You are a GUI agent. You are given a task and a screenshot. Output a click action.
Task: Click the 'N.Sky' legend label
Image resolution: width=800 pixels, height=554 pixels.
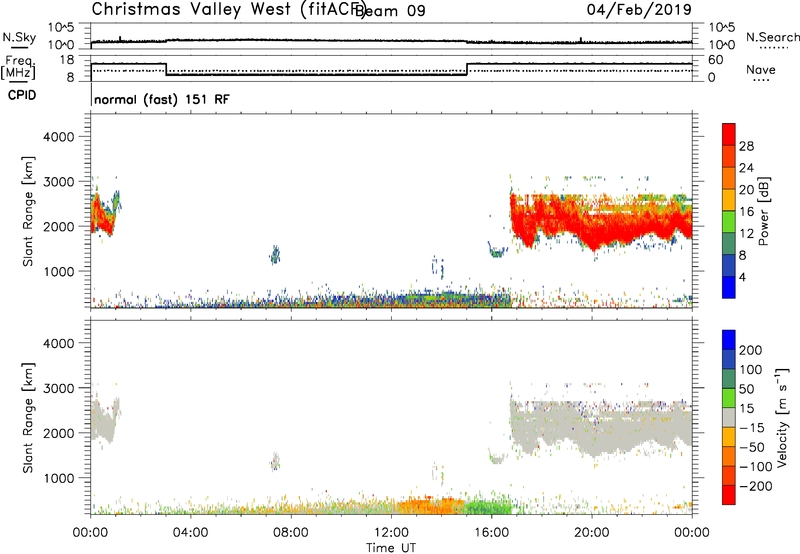coord(19,37)
